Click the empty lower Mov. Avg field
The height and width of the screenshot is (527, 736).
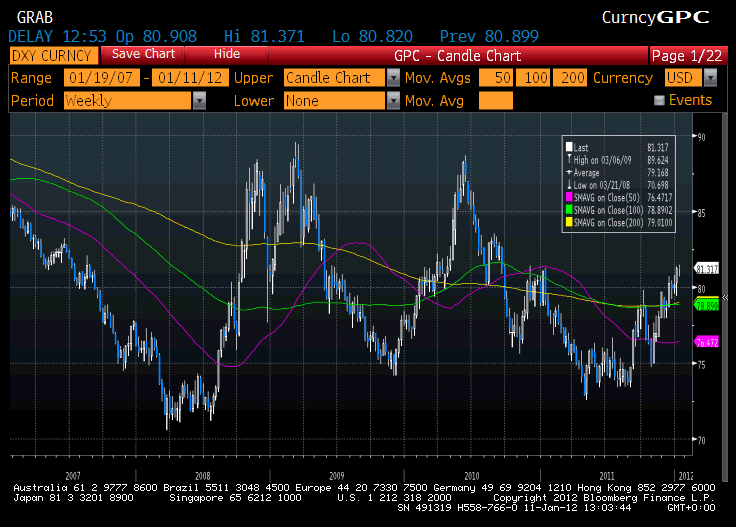(x=496, y=100)
